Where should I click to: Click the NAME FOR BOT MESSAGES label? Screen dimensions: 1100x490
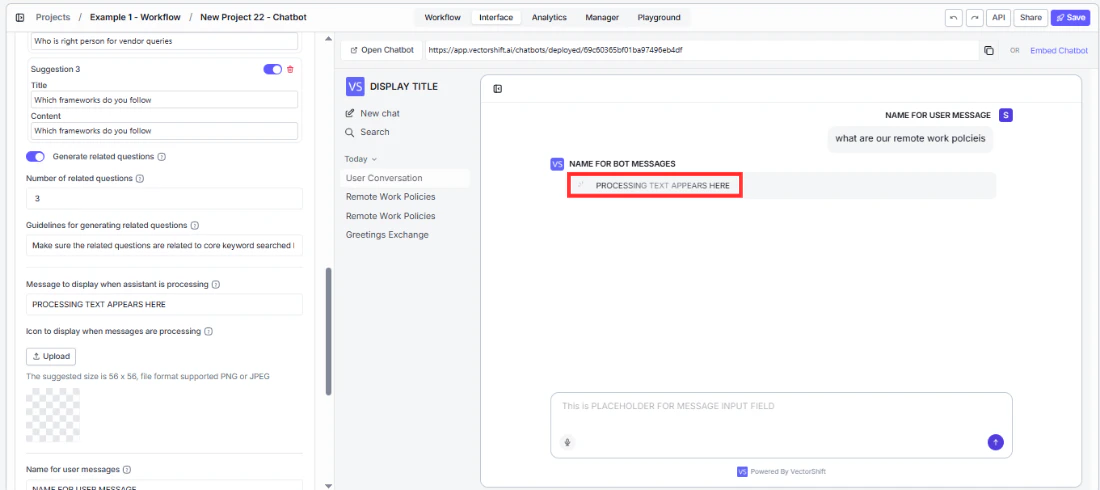click(622, 164)
